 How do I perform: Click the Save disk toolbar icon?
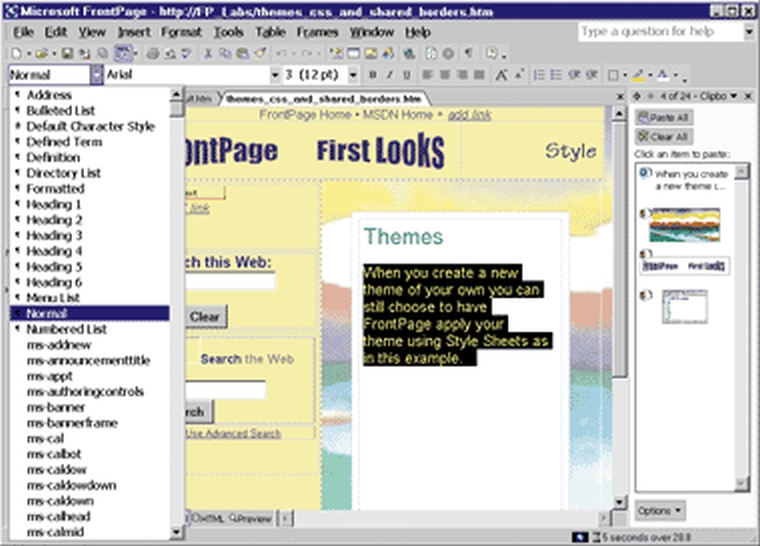click(x=67, y=53)
